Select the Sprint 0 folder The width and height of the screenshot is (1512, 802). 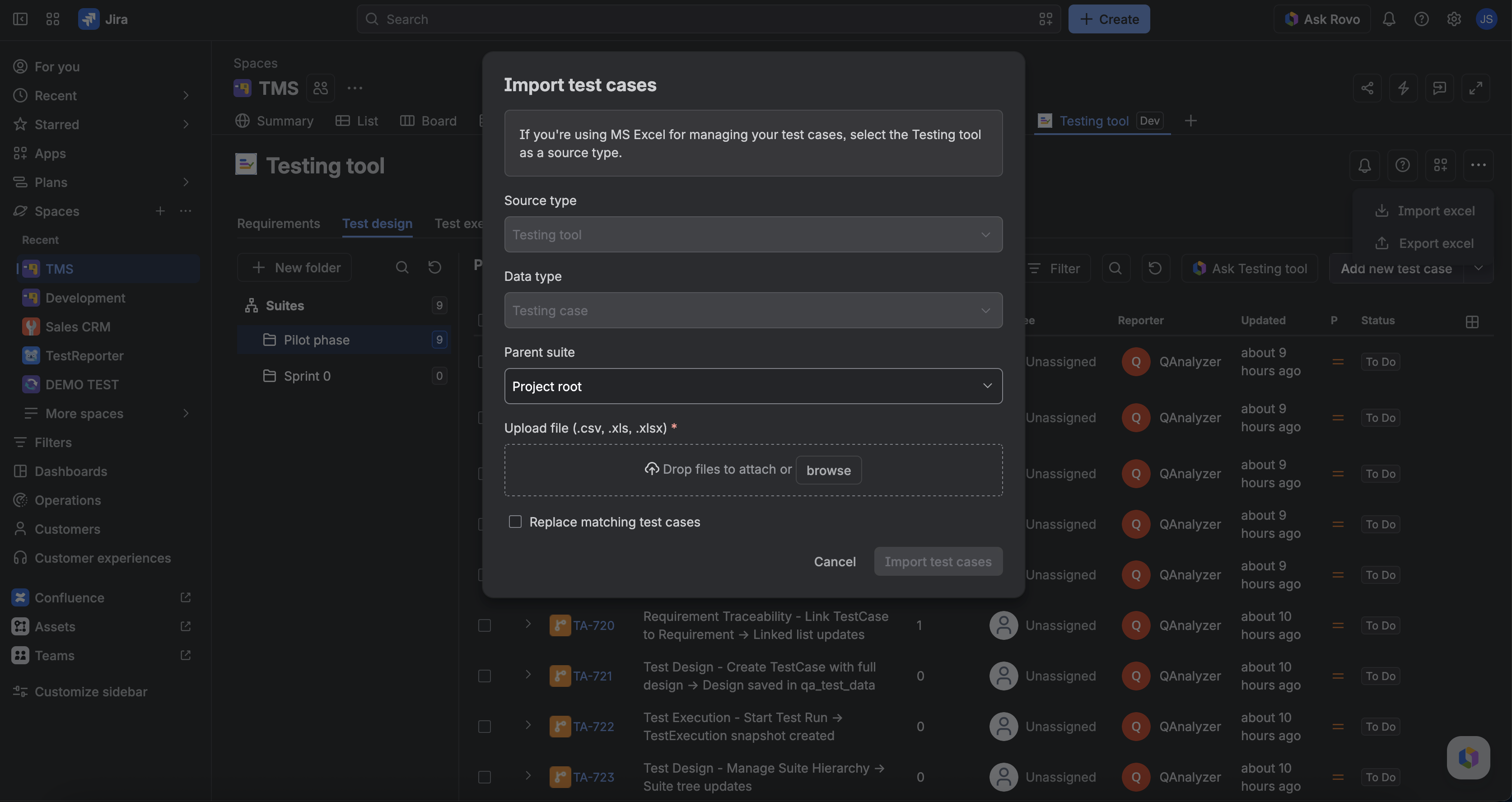click(x=344, y=376)
